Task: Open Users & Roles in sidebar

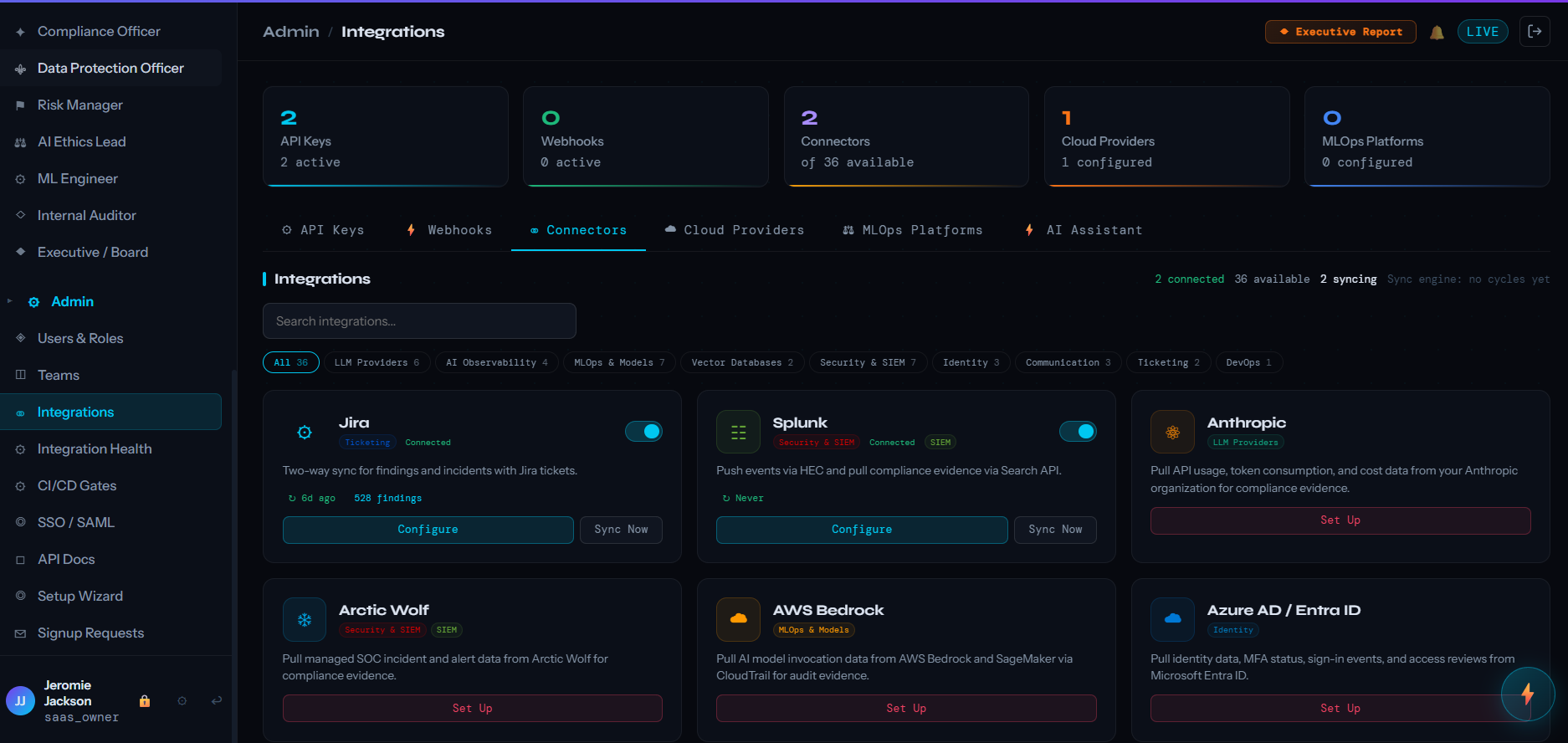Action: click(110, 339)
